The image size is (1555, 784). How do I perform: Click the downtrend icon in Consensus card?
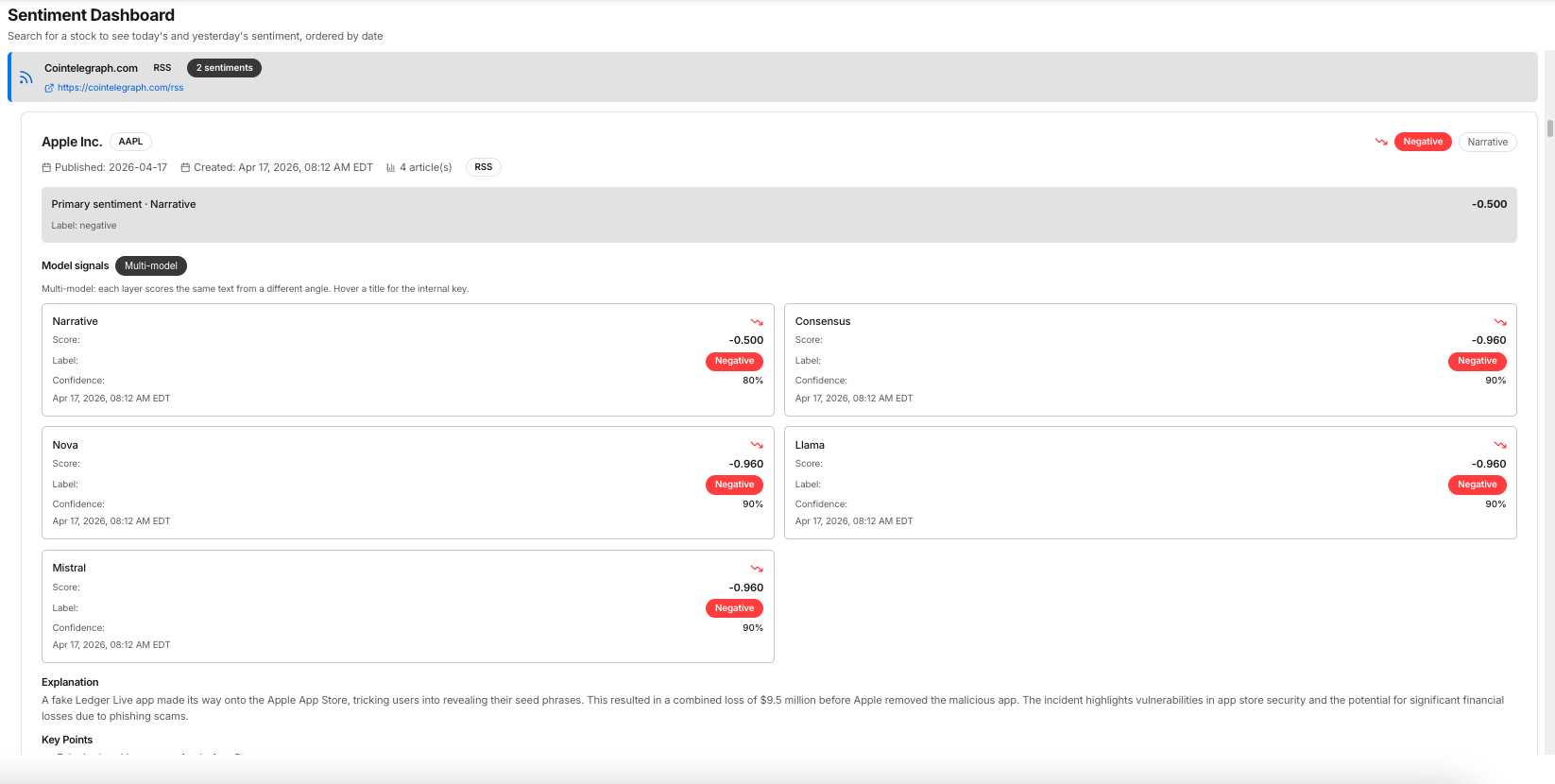tap(1500, 322)
